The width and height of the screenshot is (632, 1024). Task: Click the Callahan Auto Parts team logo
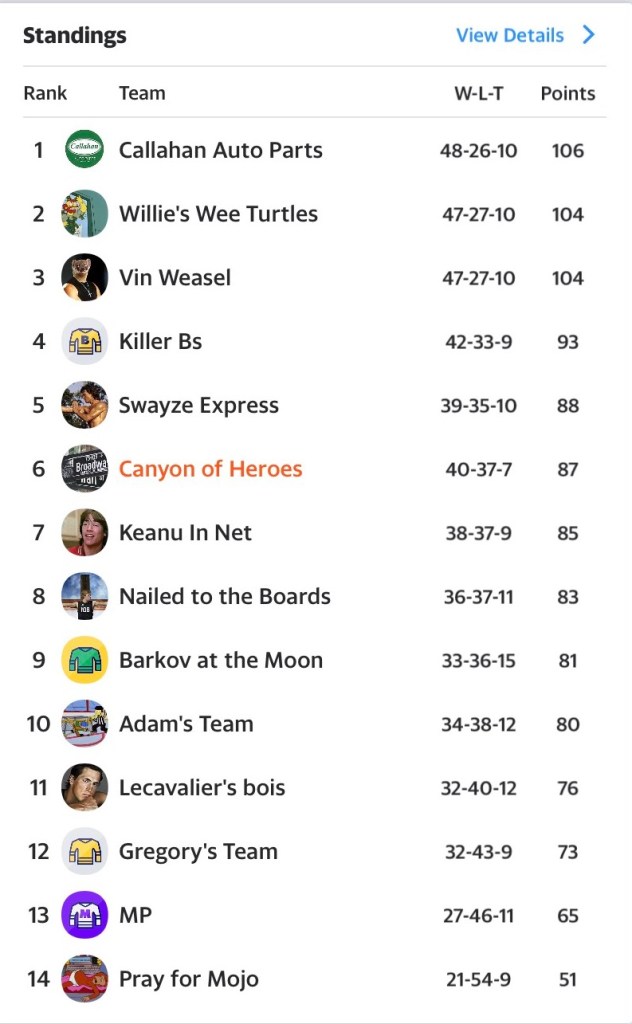[84, 150]
